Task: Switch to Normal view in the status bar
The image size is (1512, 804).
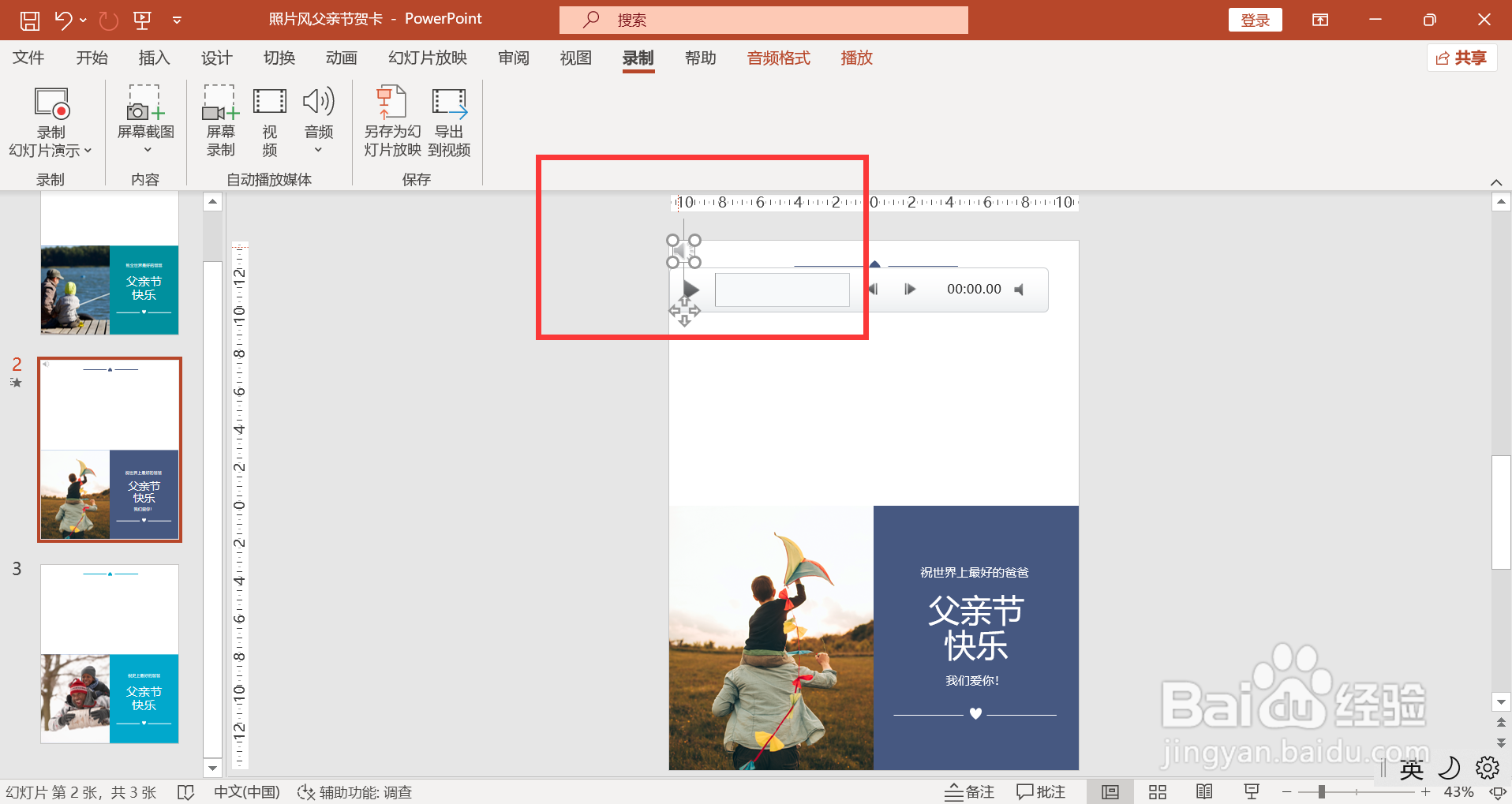Action: (x=1110, y=791)
